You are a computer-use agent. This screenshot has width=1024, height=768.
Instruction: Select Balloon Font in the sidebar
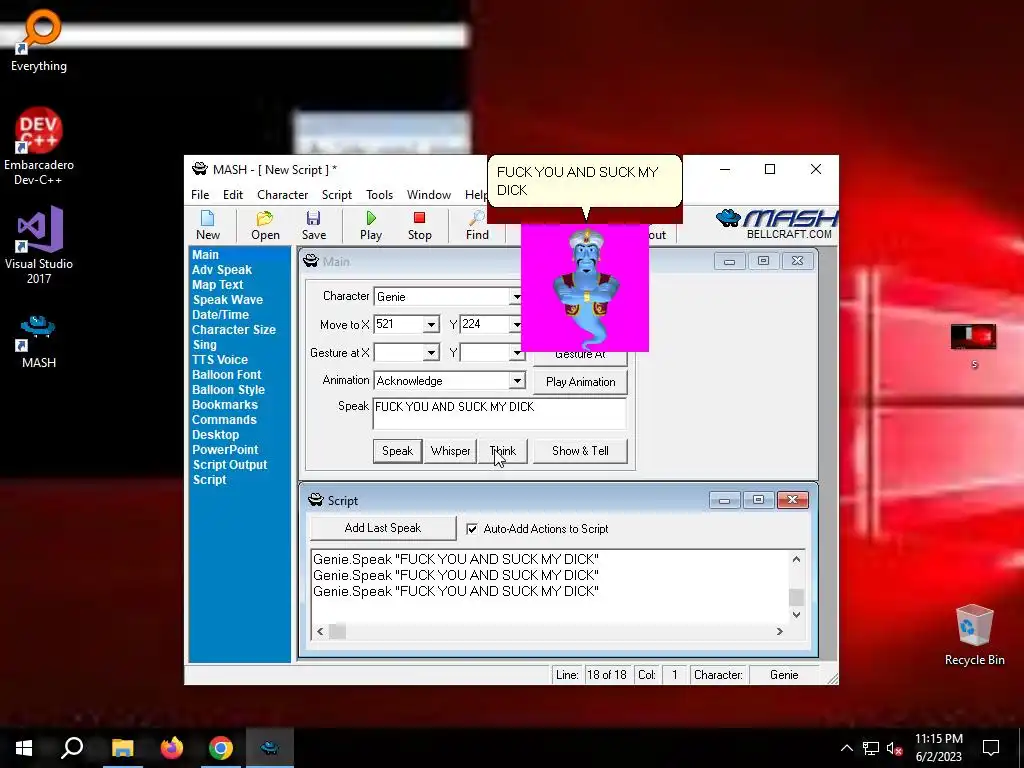point(227,375)
